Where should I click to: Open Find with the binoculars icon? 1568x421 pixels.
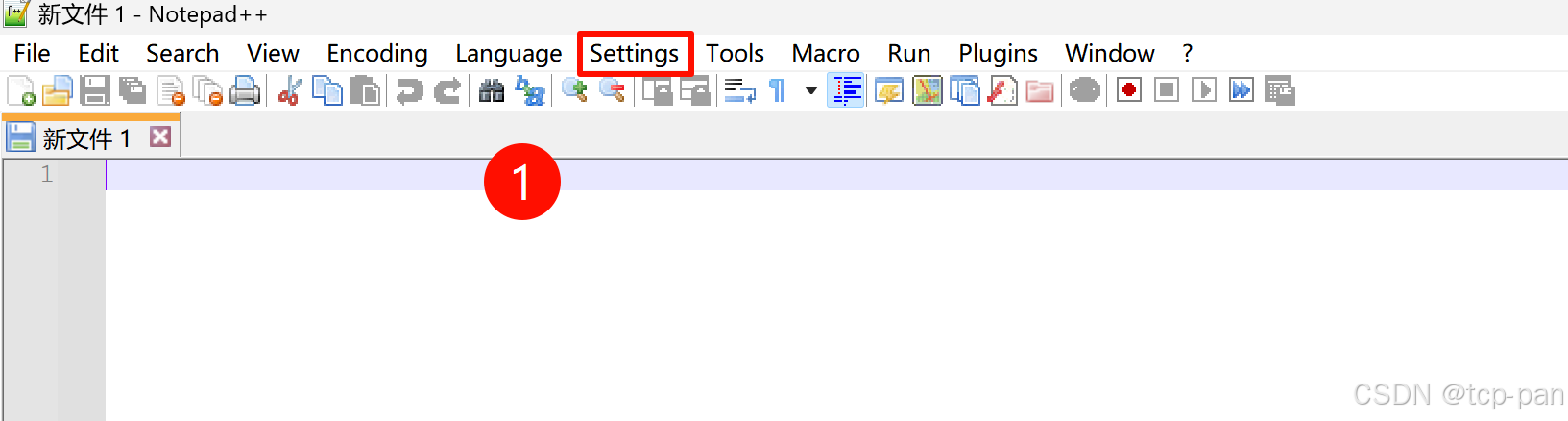coord(492,91)
